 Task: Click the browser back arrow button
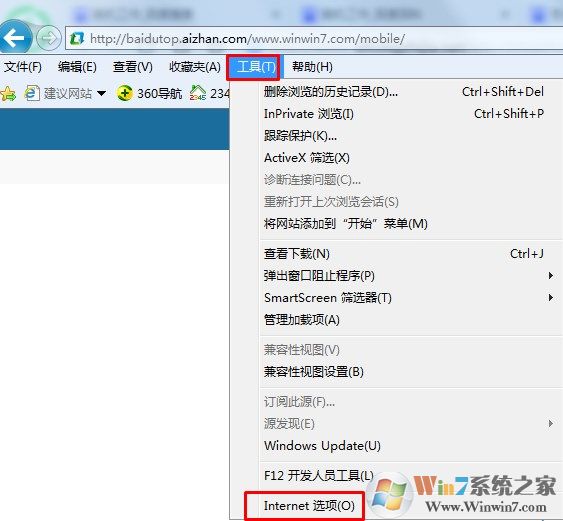tap(15, 38)
